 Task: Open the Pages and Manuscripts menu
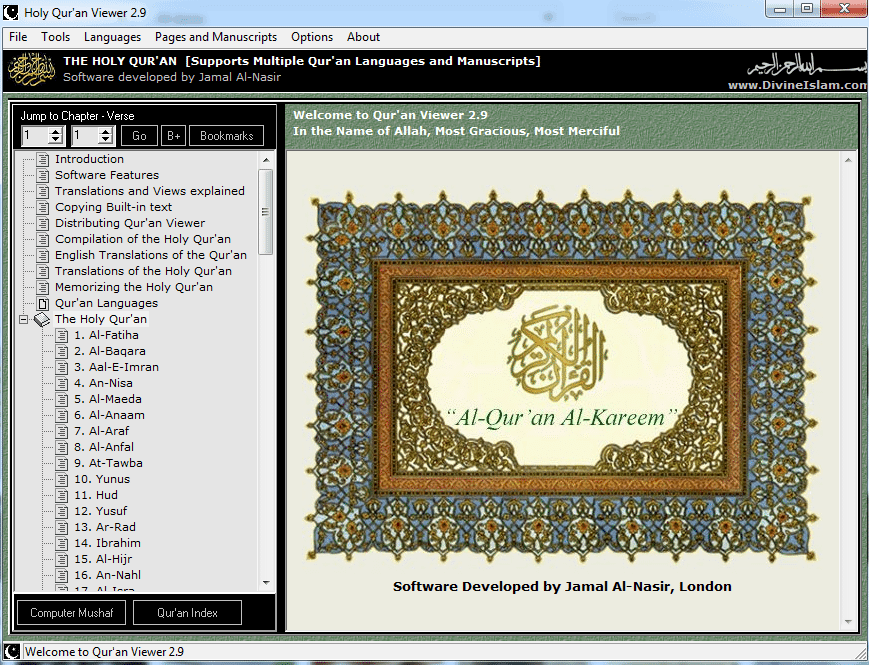[216, 37]
